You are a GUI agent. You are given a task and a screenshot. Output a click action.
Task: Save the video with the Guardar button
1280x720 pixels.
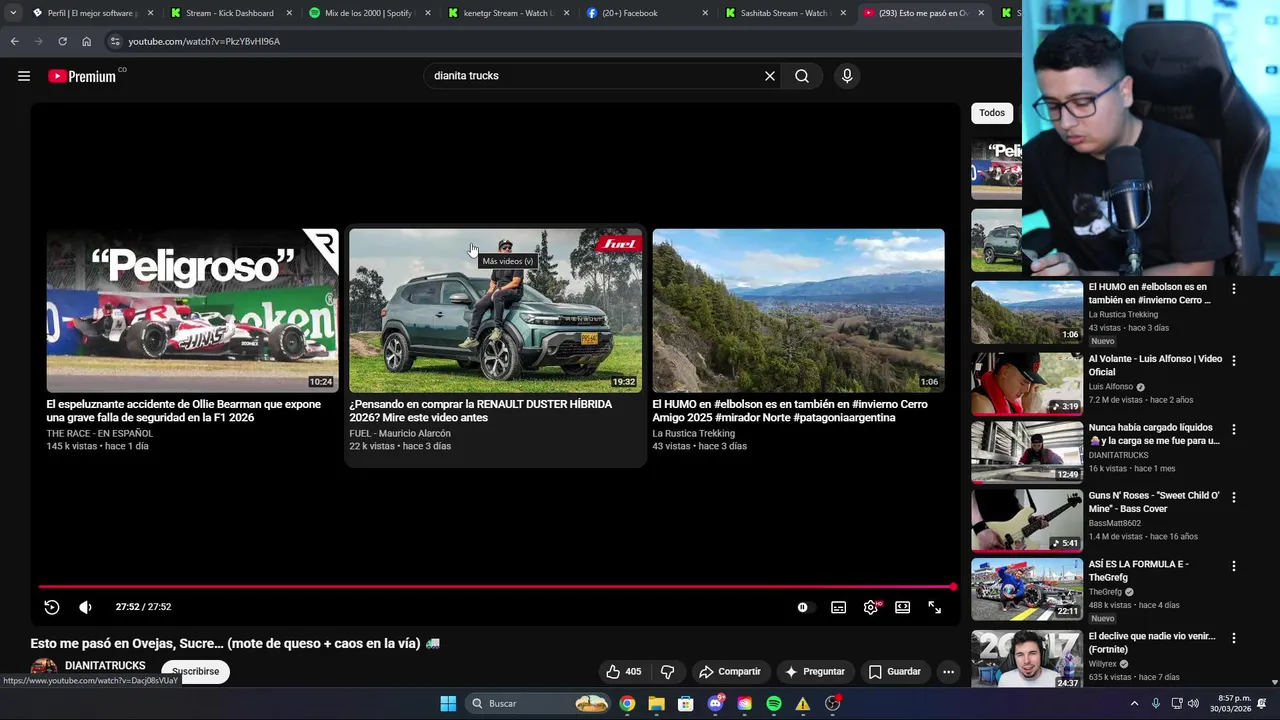click(x=894, y=671)
